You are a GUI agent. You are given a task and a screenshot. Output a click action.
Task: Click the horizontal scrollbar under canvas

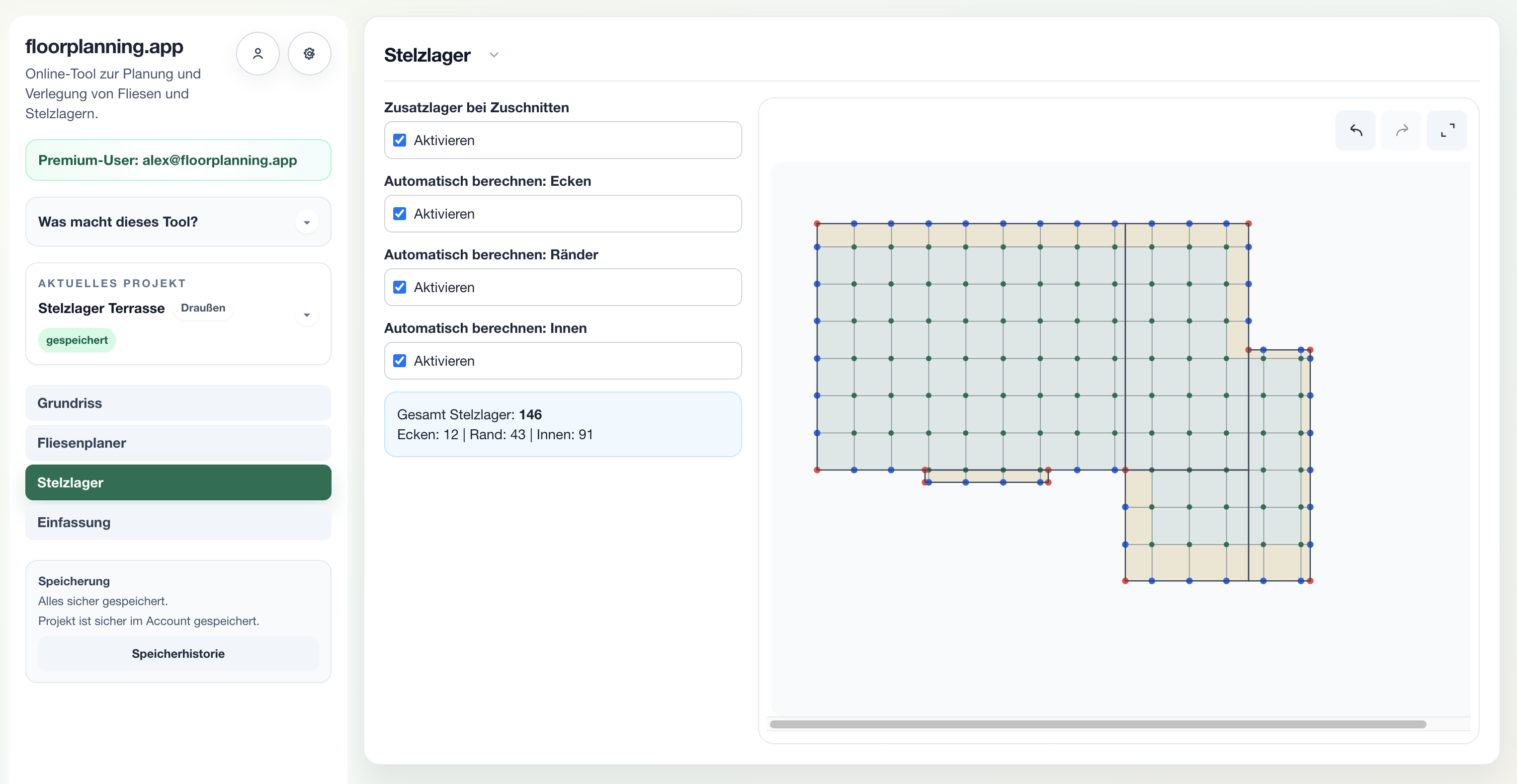[1097, 724]
